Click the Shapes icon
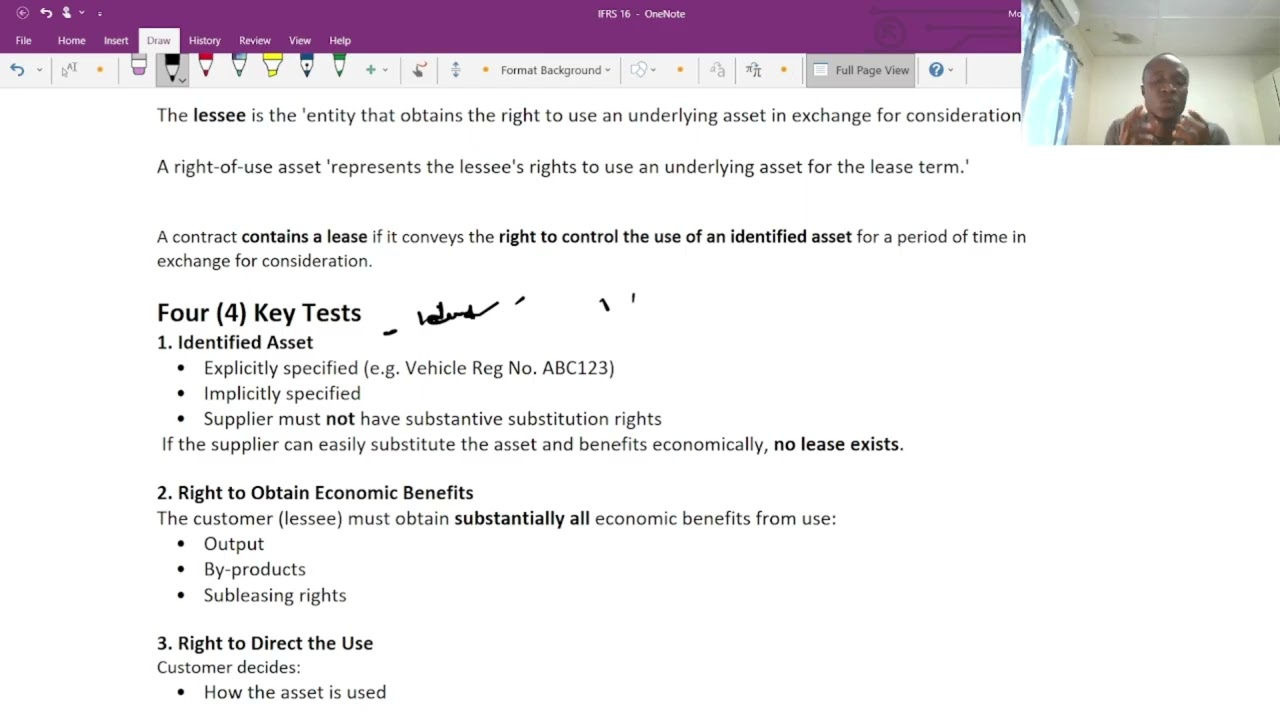1280x720 pixels. (x=638, y=69)
